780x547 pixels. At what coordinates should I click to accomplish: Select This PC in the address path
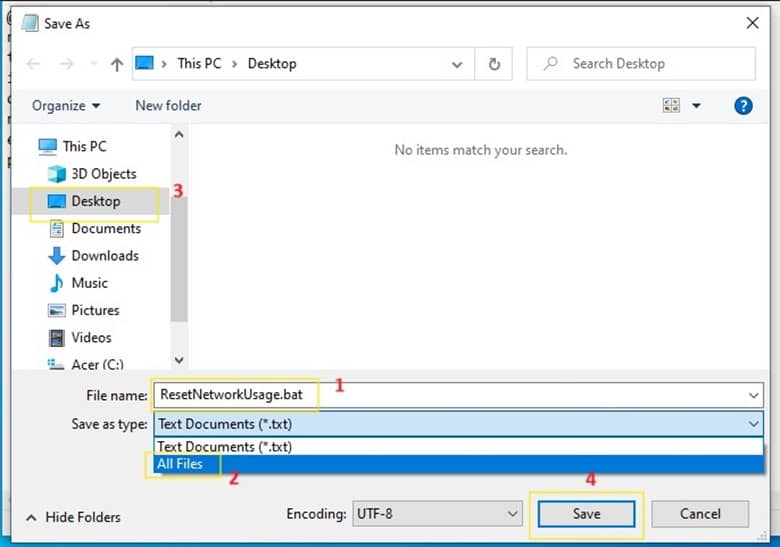pyautogui.click(x=199, y=64)
